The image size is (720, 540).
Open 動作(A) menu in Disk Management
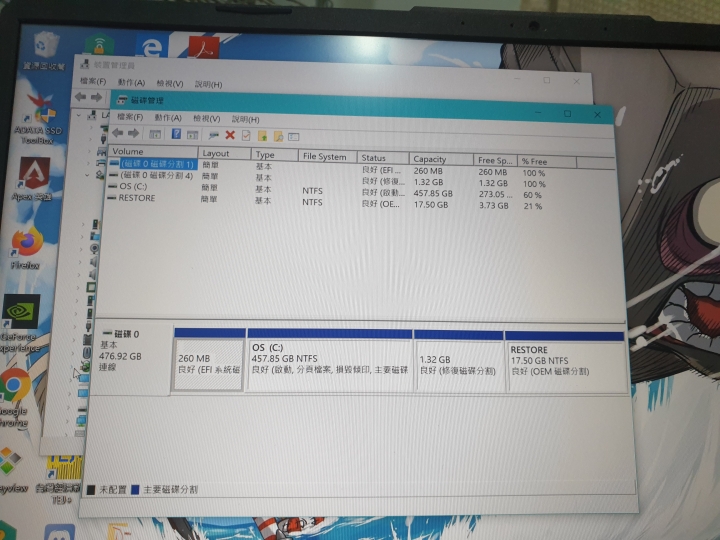[x=168, y=118]
